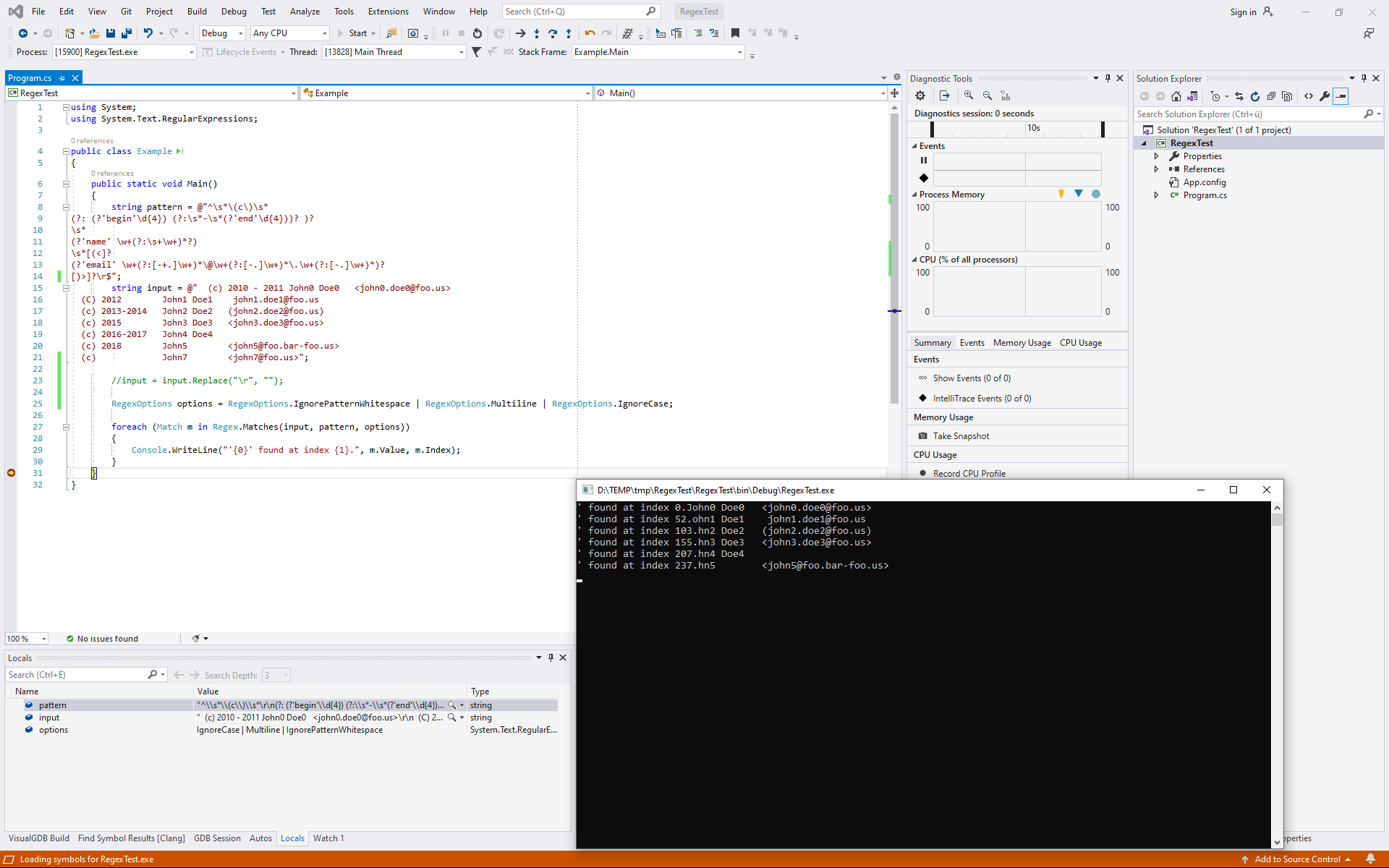Click the Show All Files icon
The image size is (1389, 868).
(x=1287, y=96)
